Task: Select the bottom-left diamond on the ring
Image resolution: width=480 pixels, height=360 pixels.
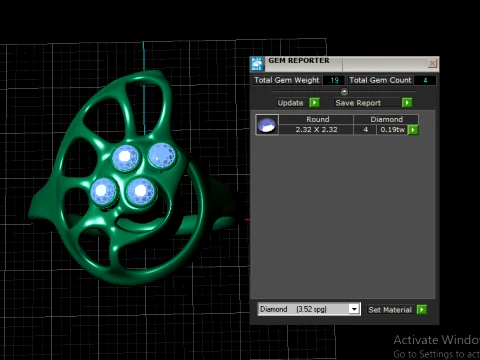Action: click(x=103, y=191)
